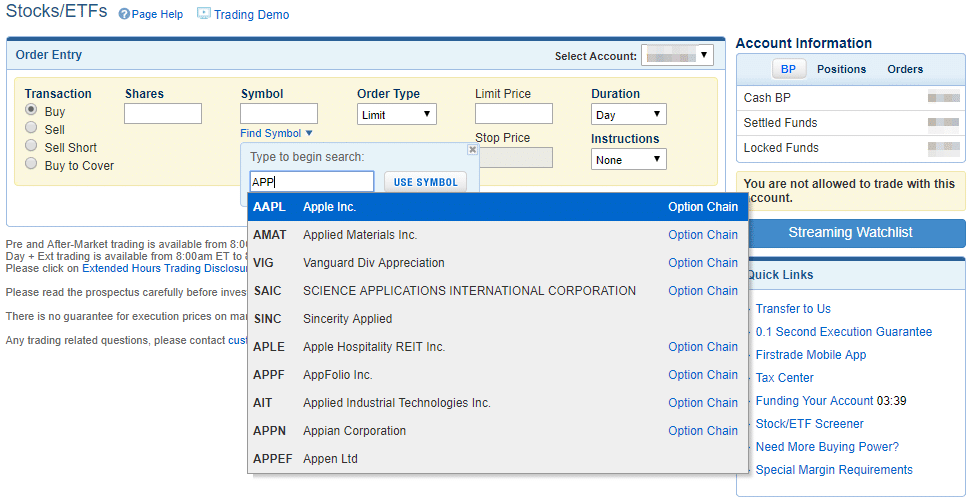Open the Order Type dropdown

[x=397, y=114]
